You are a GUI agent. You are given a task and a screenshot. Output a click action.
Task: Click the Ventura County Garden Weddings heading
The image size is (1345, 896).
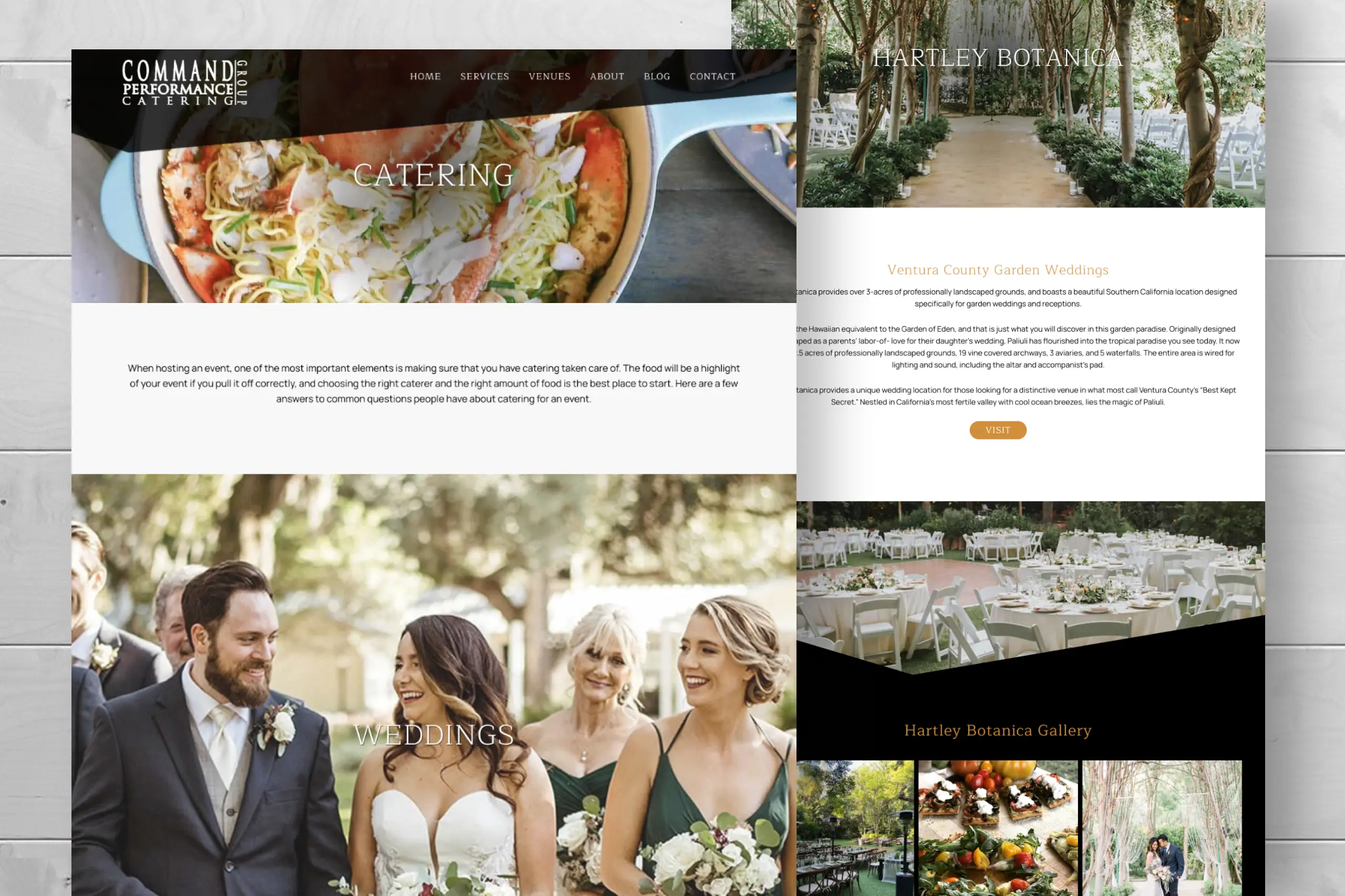pyautogui.click(x=997, y=269)
